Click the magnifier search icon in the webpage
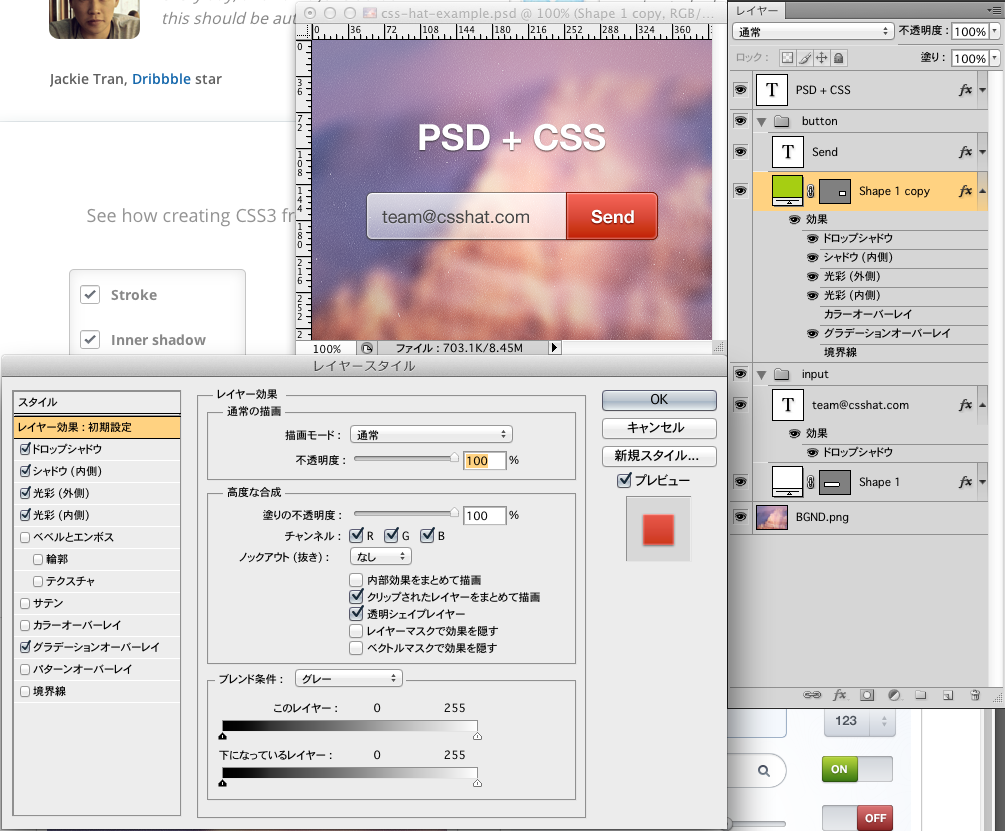Screen dimensions: 1005x831 [x=763, y=771]
